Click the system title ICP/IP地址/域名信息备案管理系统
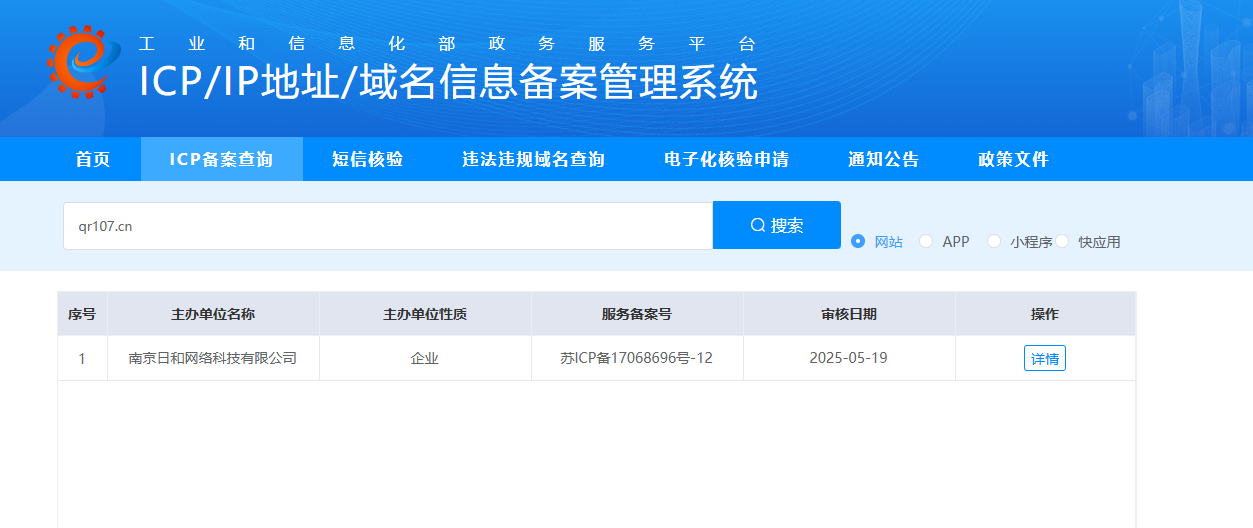 point(448,83)
